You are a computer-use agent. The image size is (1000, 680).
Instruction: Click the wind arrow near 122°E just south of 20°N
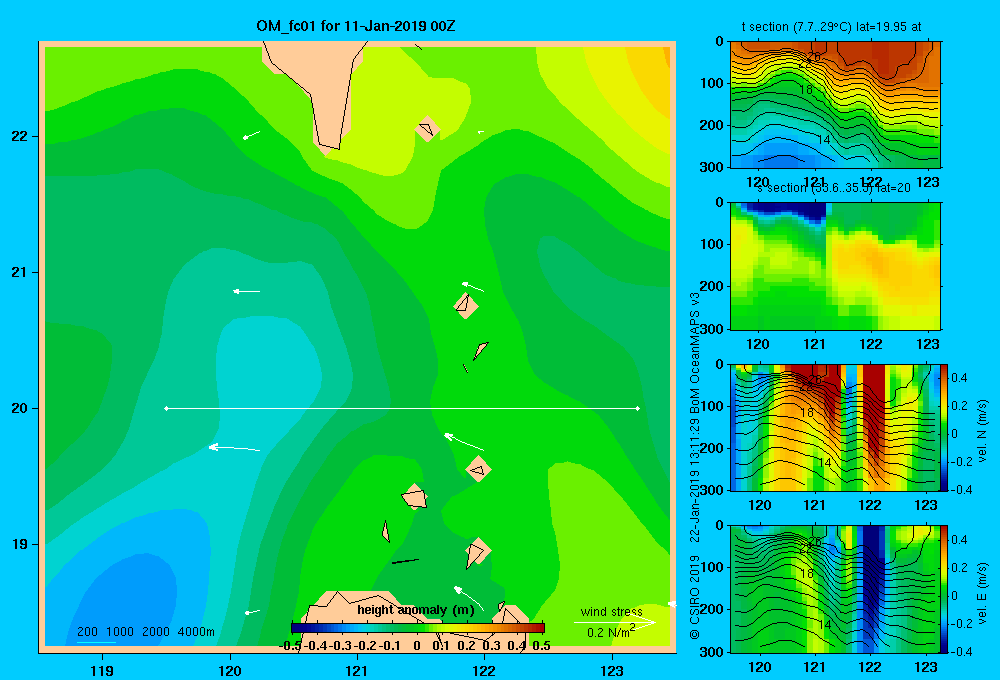click(x=464, y=441)
